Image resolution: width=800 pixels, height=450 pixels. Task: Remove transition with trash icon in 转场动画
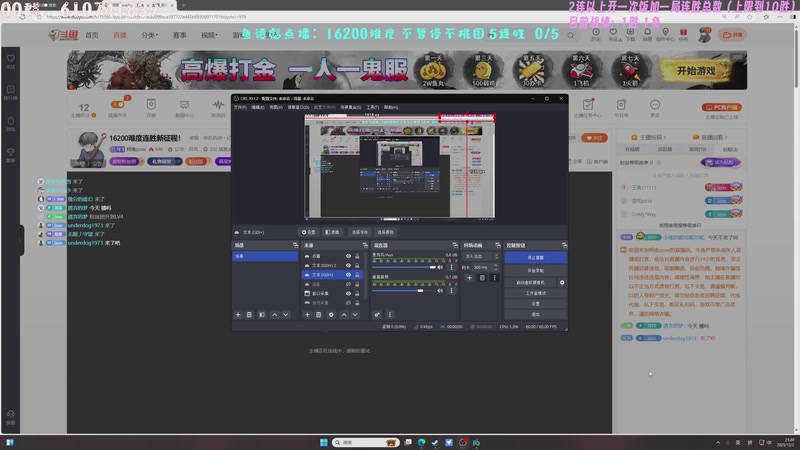482,278
